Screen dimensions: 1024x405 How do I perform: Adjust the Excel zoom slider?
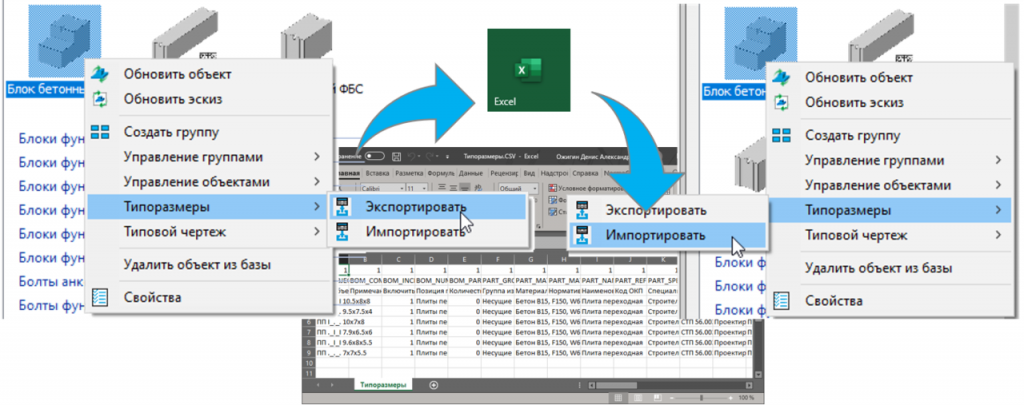(x=701, y=398)
